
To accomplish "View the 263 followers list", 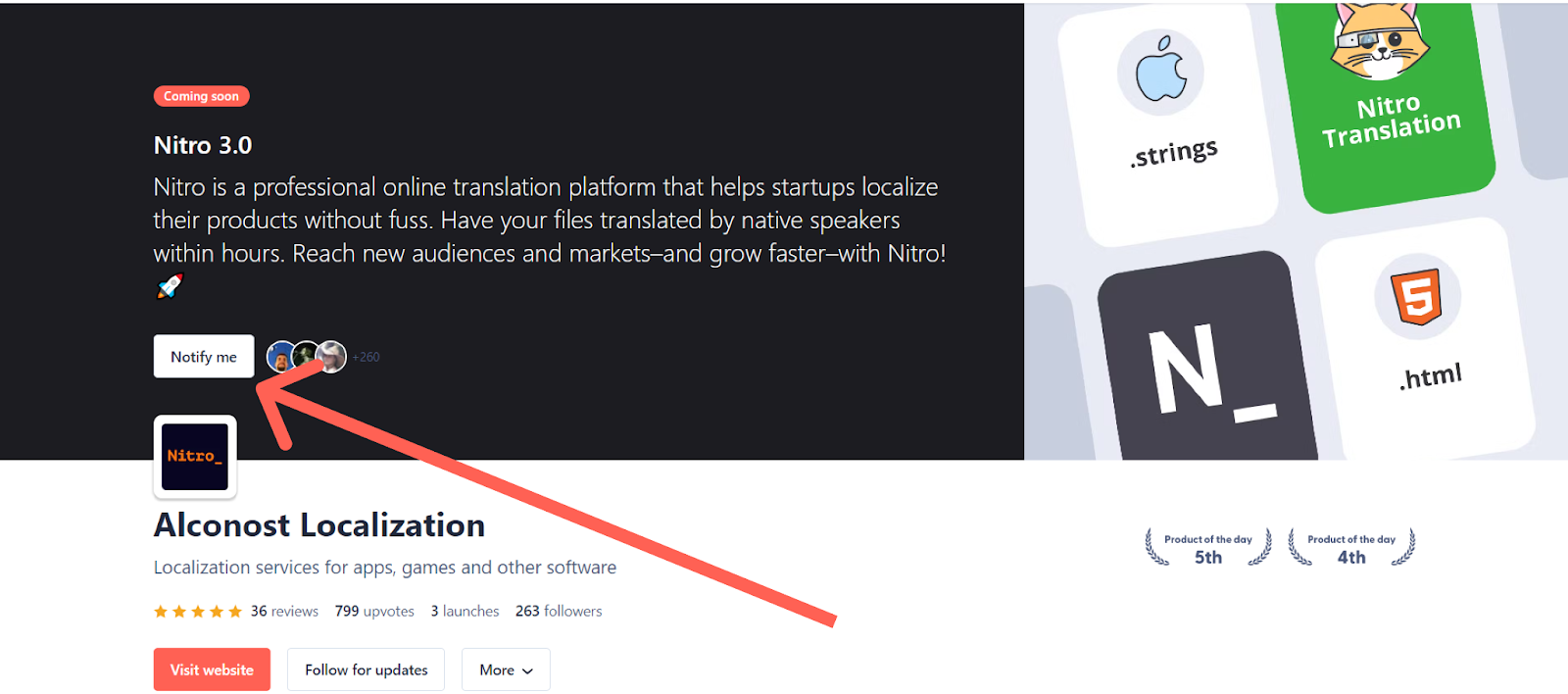I will coord(559,611).
